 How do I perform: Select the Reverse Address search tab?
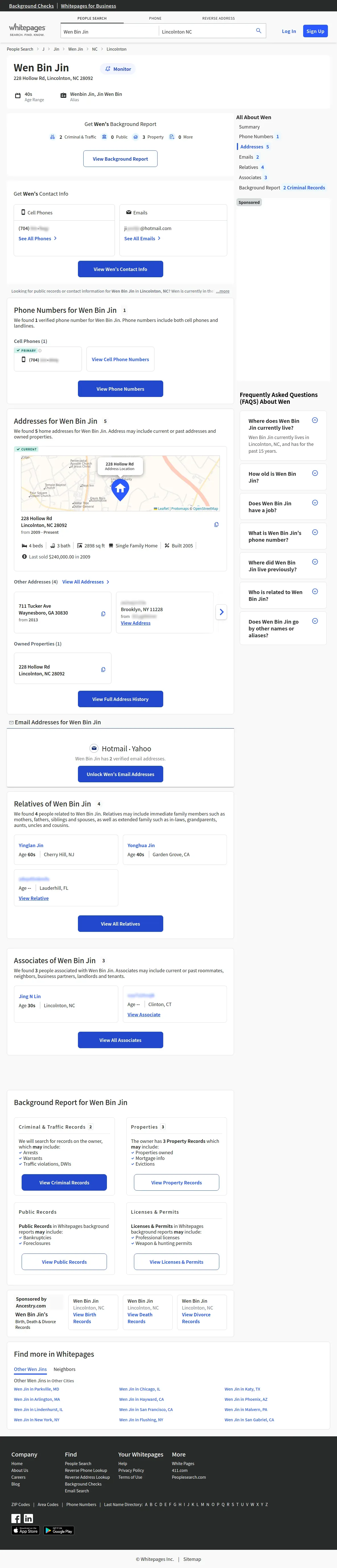(x=218, y=18)
